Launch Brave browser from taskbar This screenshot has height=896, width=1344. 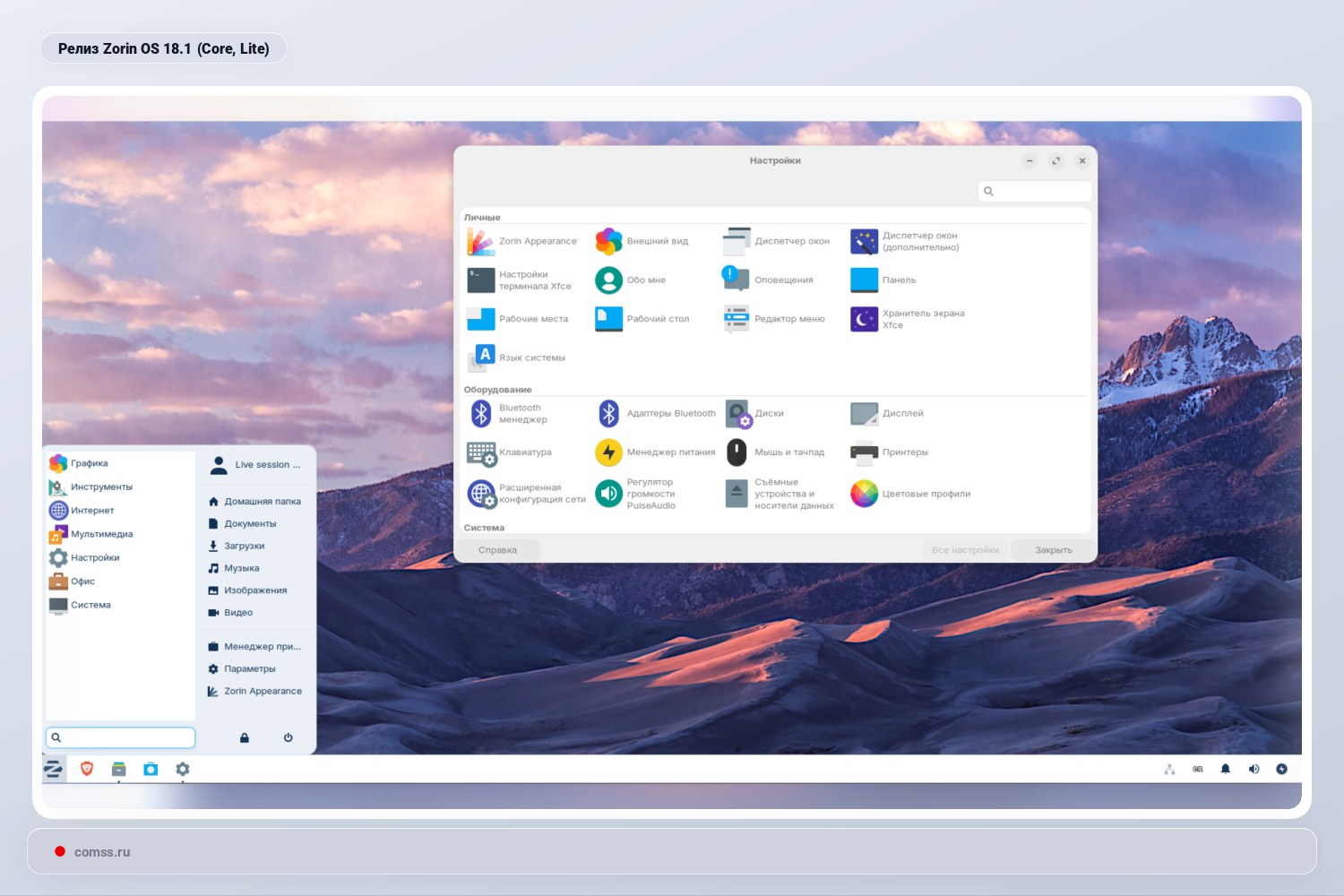pos(85,769)
